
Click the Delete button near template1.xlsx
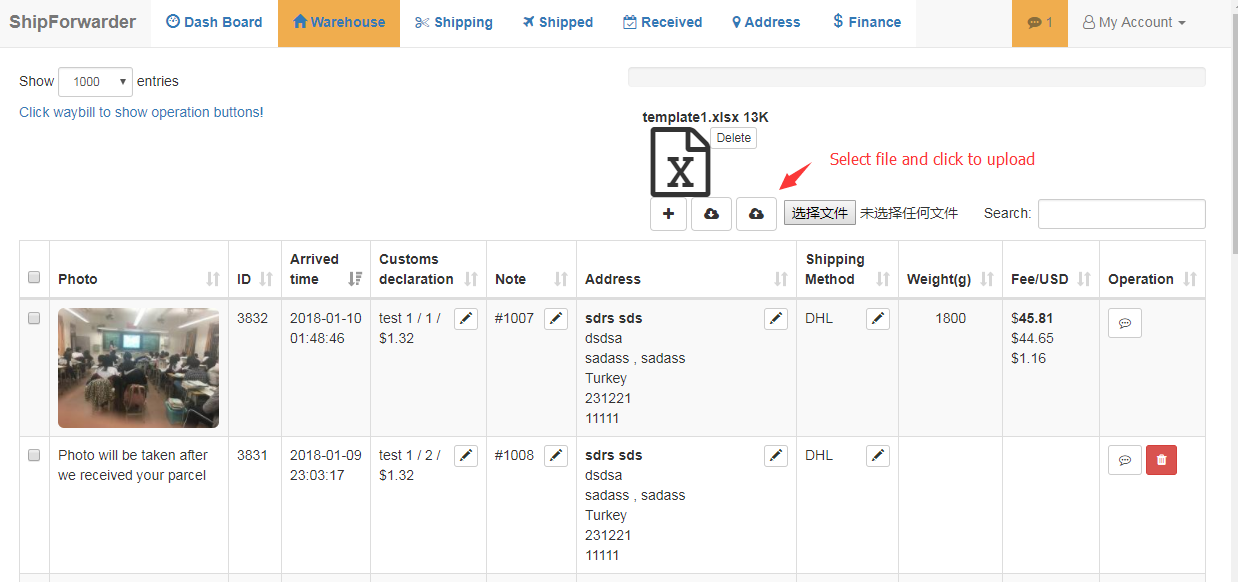coord(733,138)
